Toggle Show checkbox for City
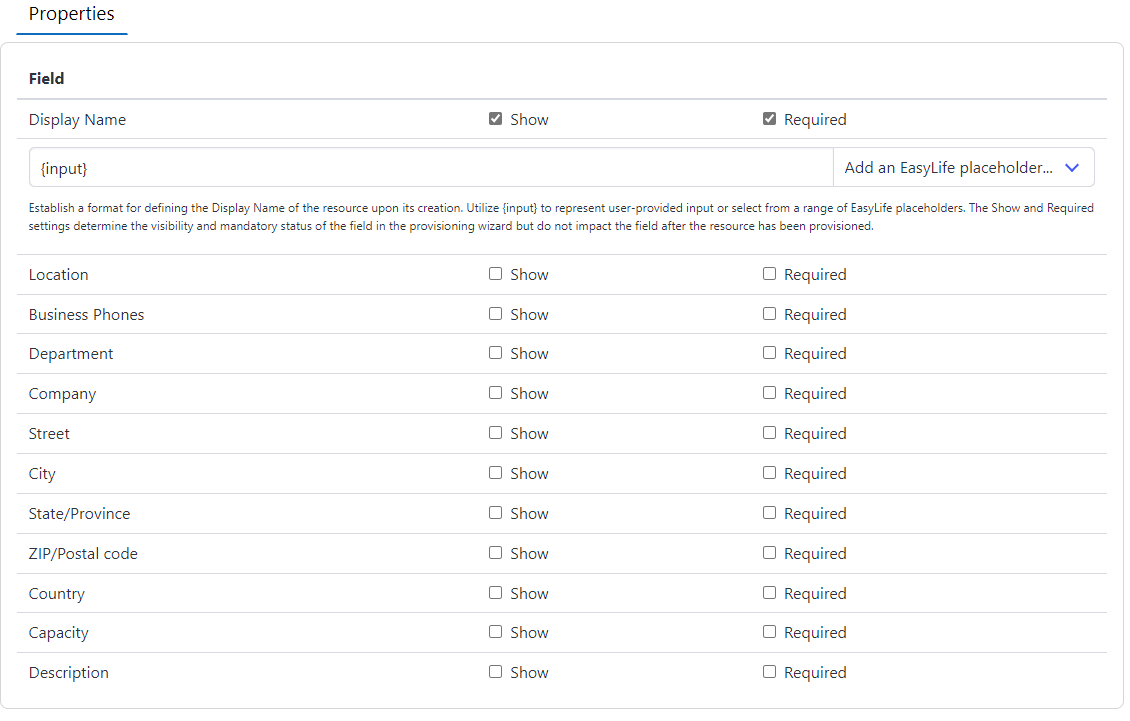This screenshot has width=1130, height=721. 495,473
